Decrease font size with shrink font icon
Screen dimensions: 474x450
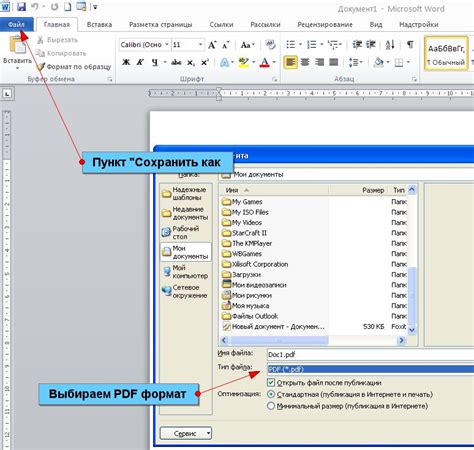tap(226, 45)
